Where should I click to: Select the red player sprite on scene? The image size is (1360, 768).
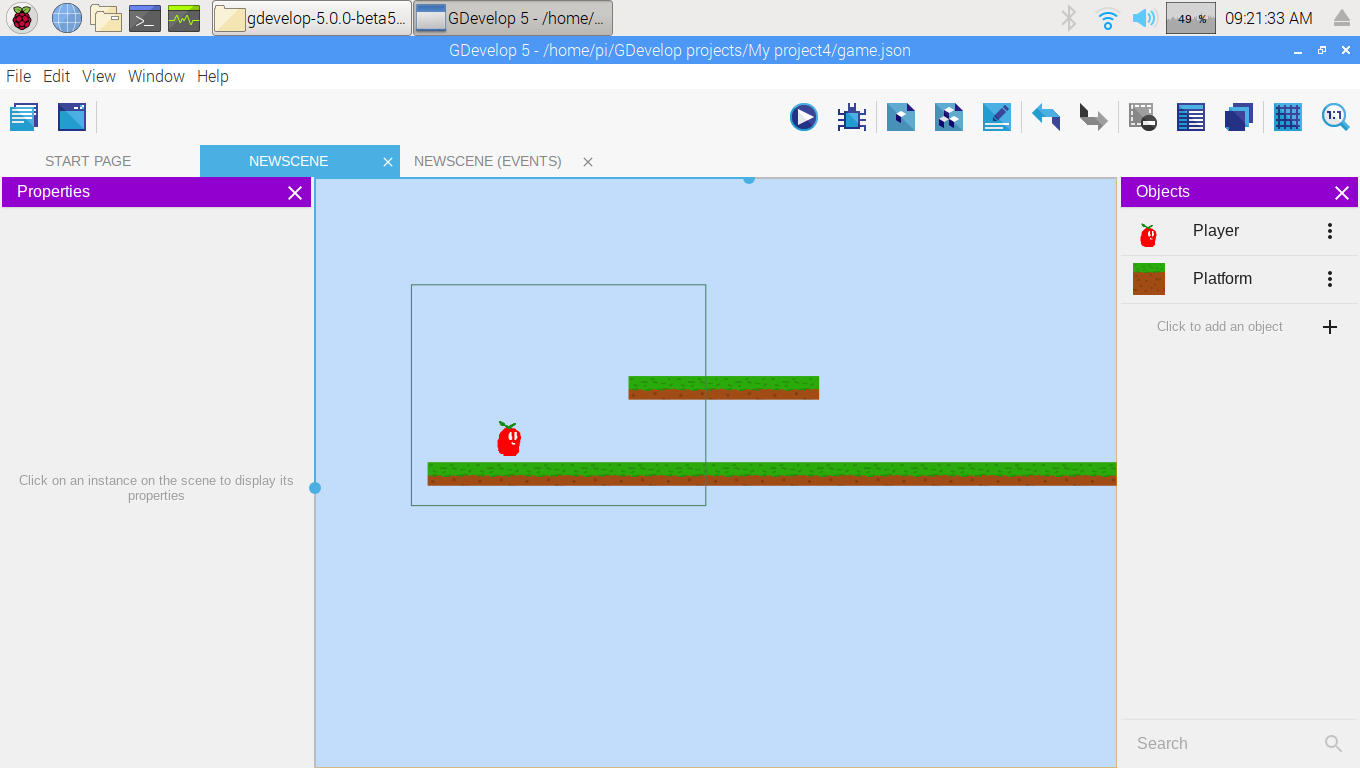509,439
